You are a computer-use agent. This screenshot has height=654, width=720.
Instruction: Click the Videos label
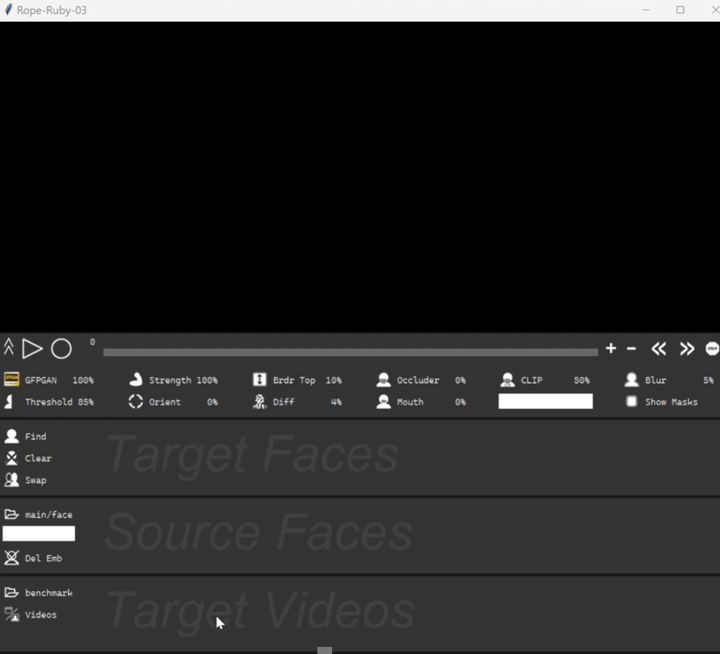click(41, 615)
